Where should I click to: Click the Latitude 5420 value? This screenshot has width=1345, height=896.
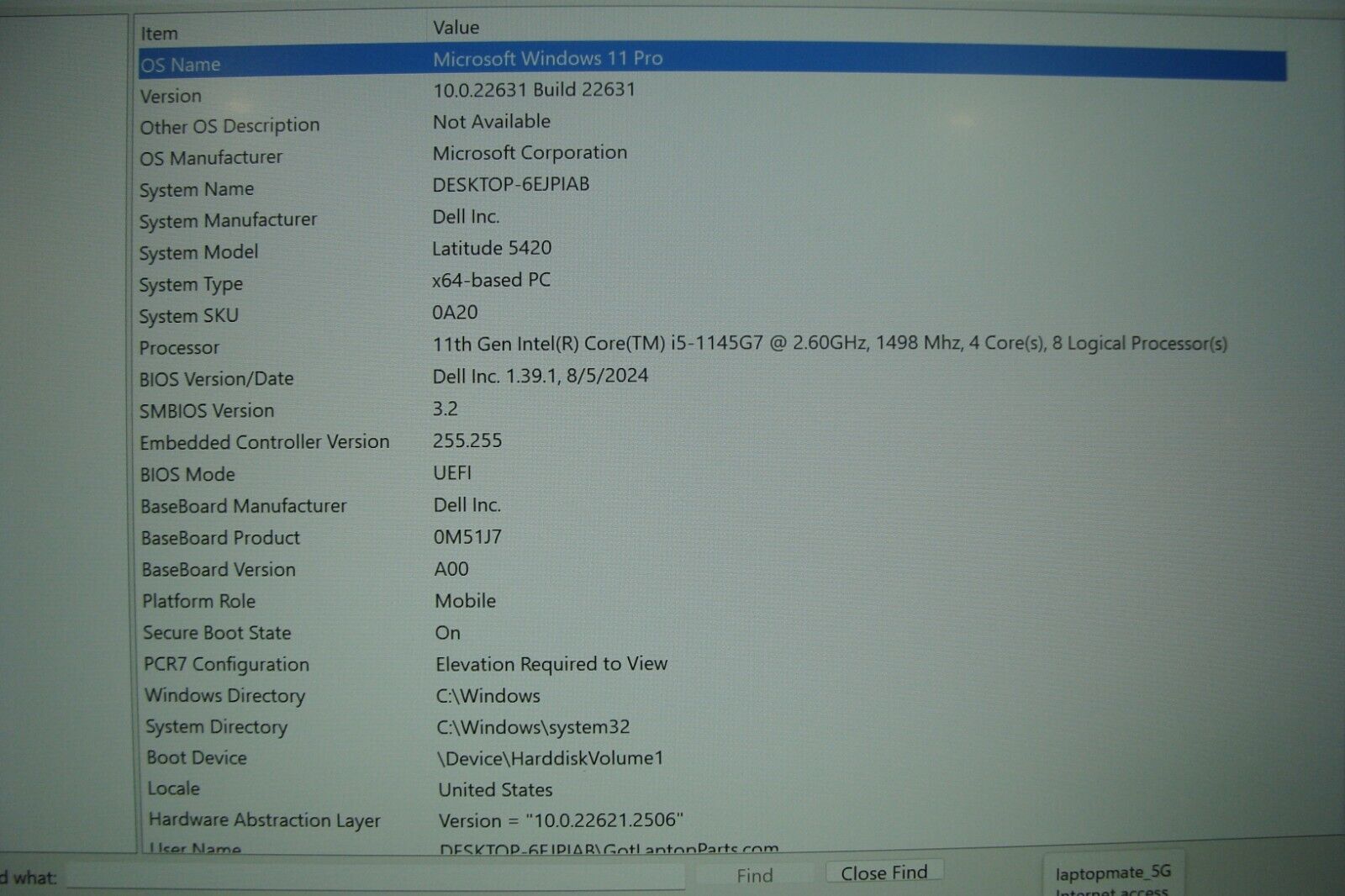click(x=492, y=248)
